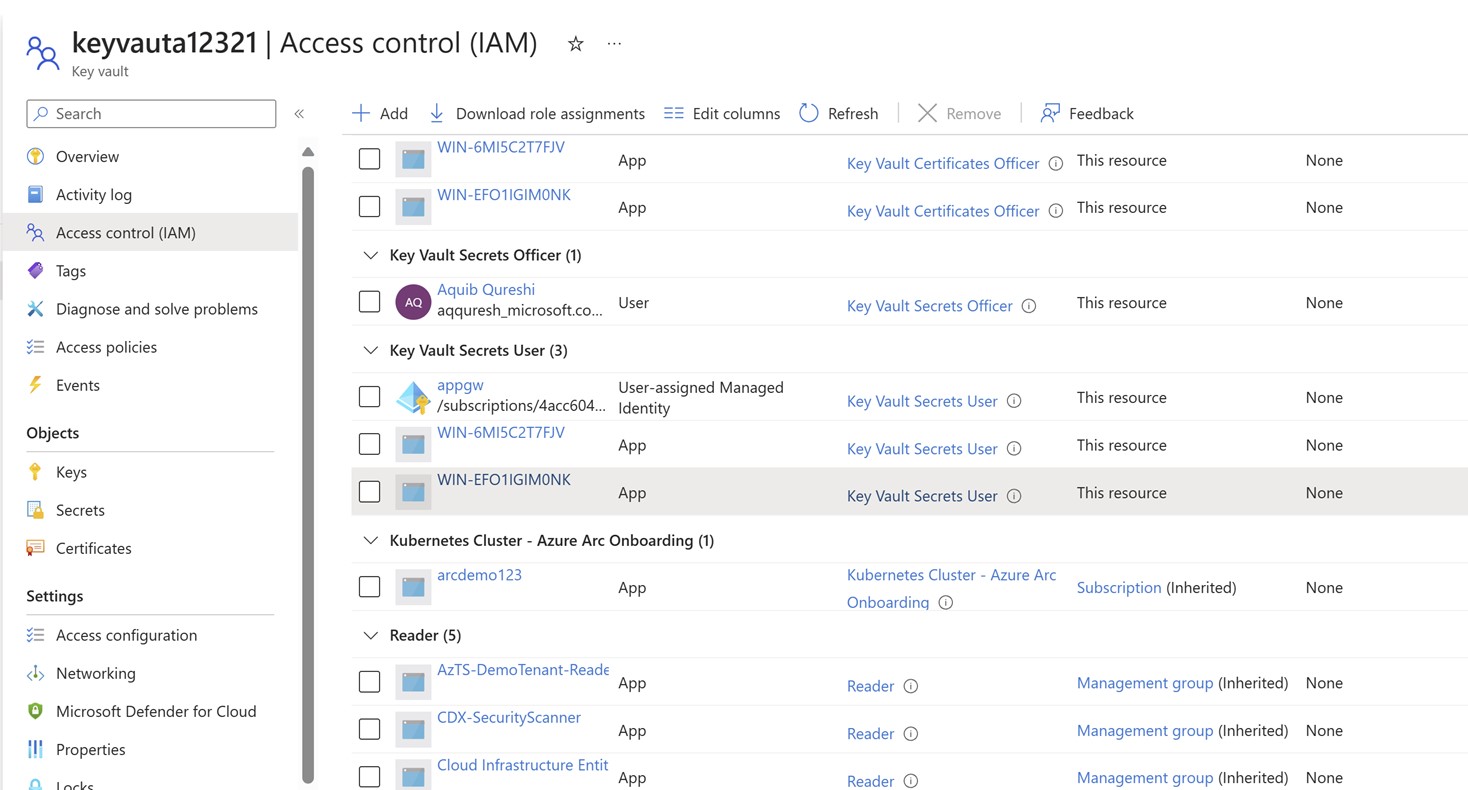1468x790 pixels.
Task: Click the appgw managed identity icon
Action: click(x=412, y=398)
